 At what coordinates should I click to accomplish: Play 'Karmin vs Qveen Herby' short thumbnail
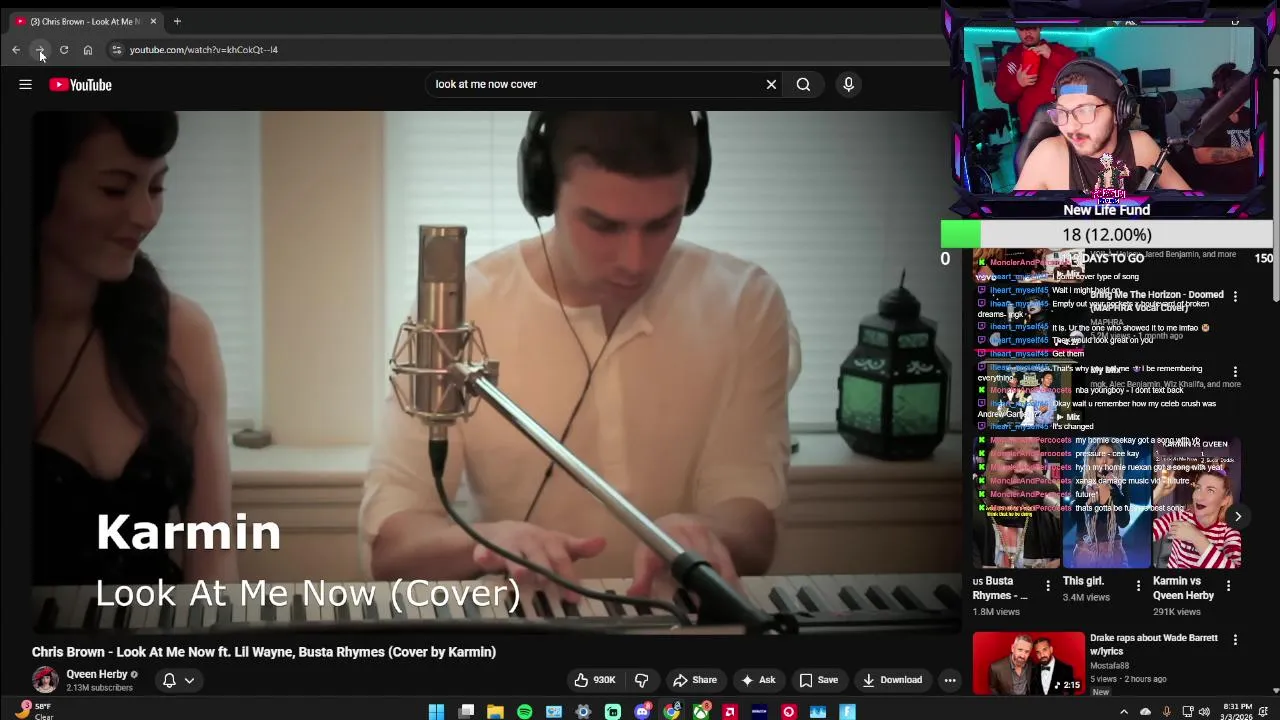click(x=1196, y=503)
